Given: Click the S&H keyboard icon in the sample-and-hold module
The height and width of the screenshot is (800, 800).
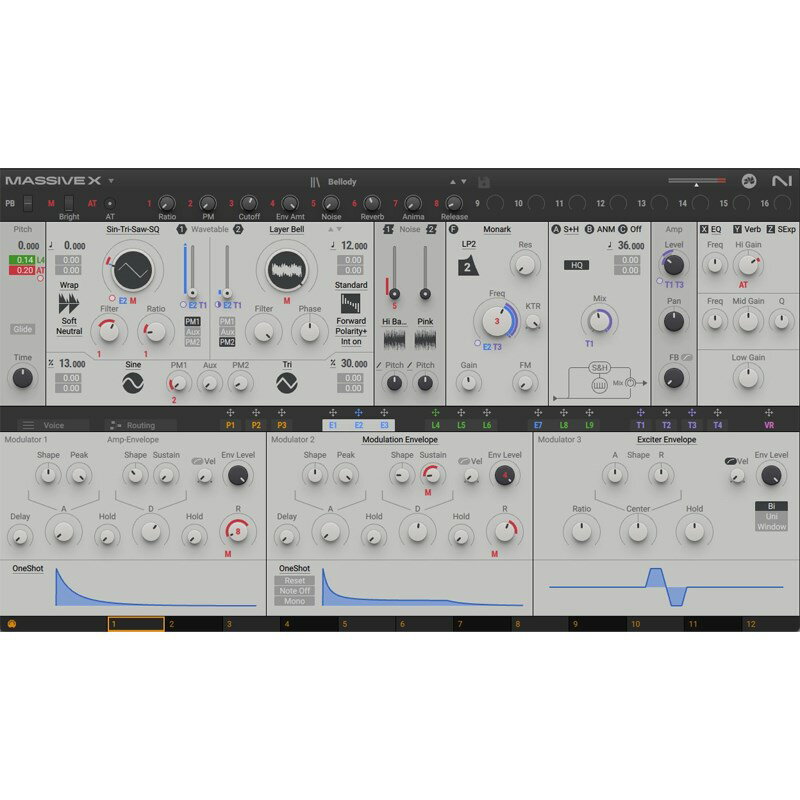Looking at the screenshot, I should (x=600, y=384).
